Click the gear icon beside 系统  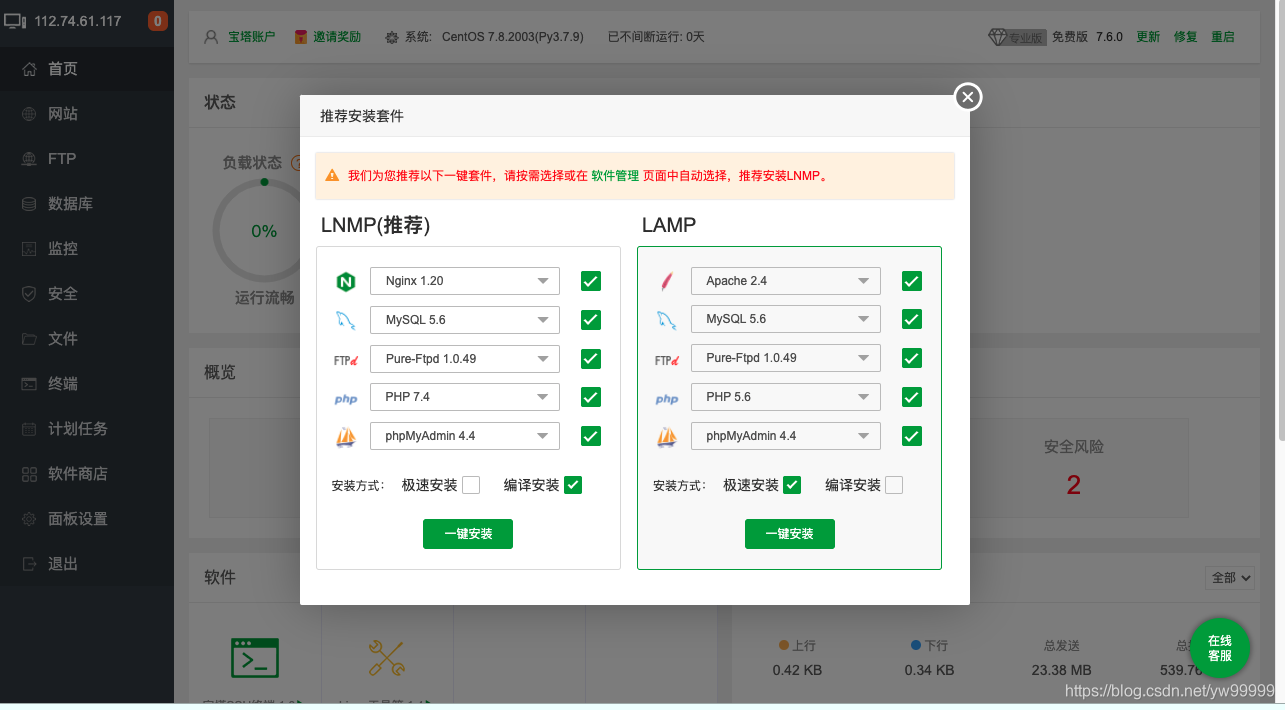(391, 37)
